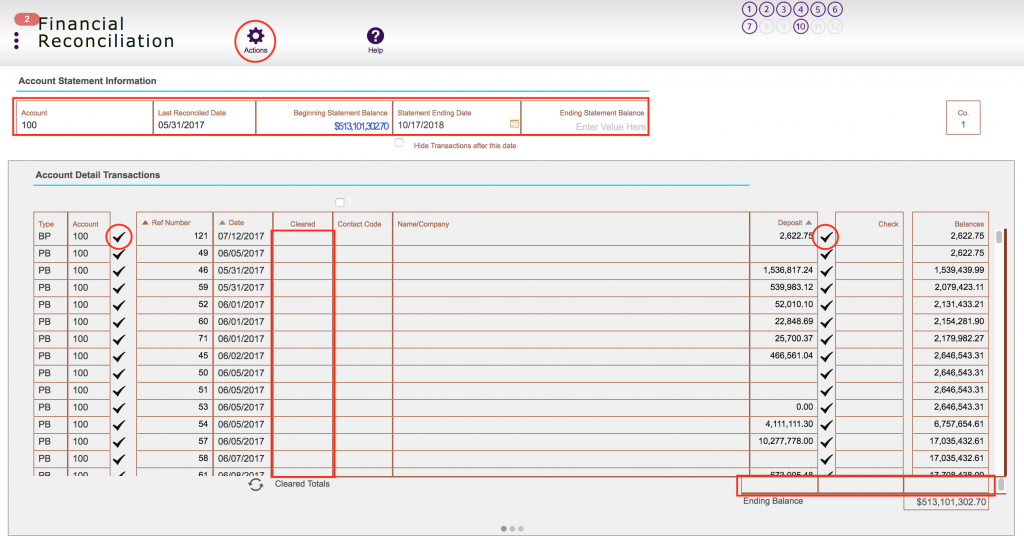Enable Hide Transactions after this date checkbox

(399, 144)
